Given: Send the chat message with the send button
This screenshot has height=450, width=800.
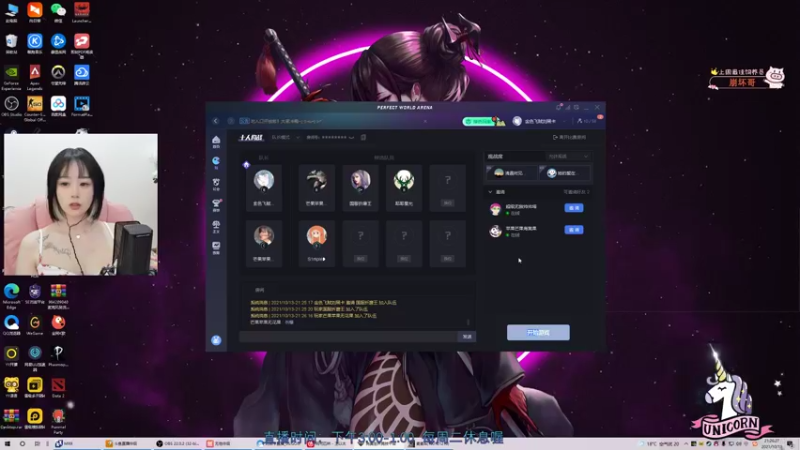Looking at the screenshot, I should [467, 337].
